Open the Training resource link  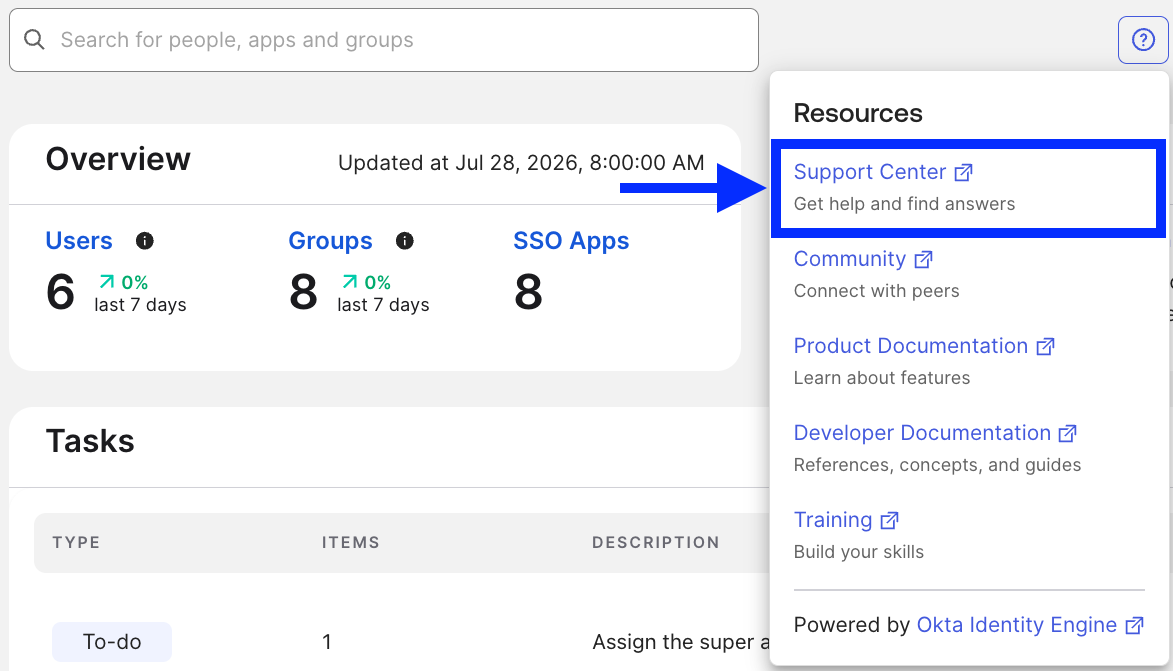(x=833, y=520)
